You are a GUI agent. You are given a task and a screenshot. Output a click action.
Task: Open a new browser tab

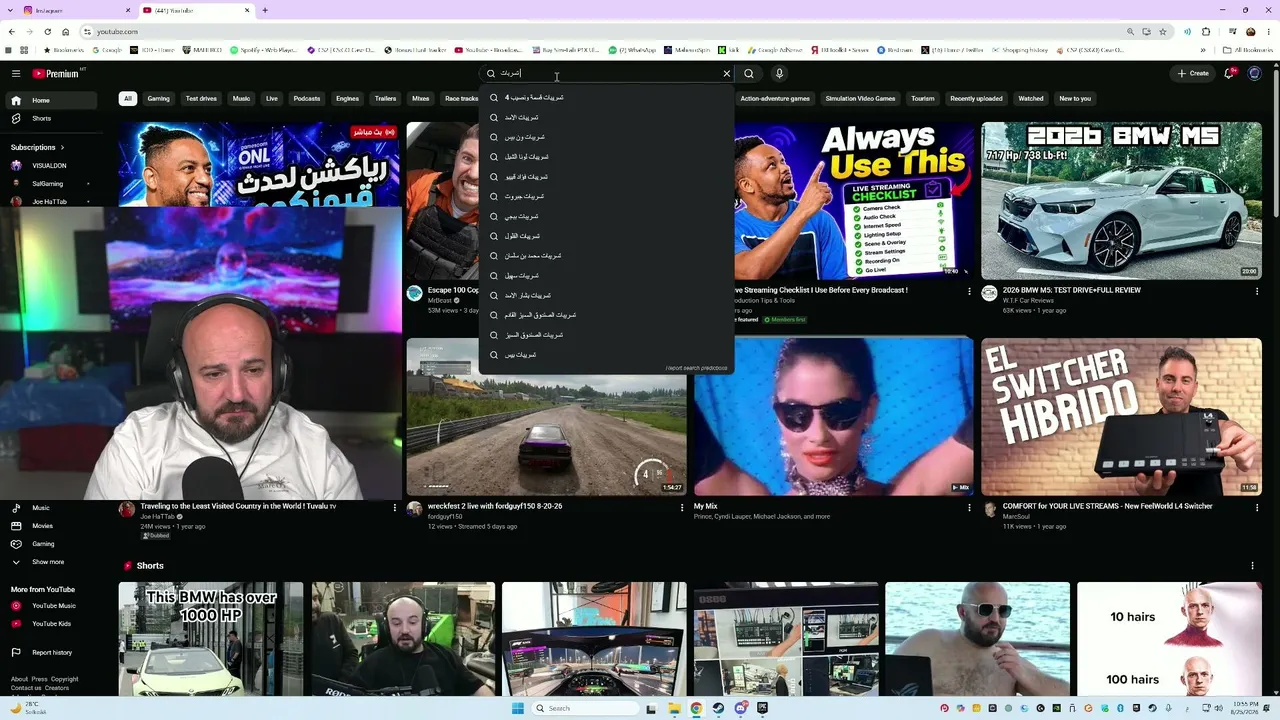pos(265,10)
